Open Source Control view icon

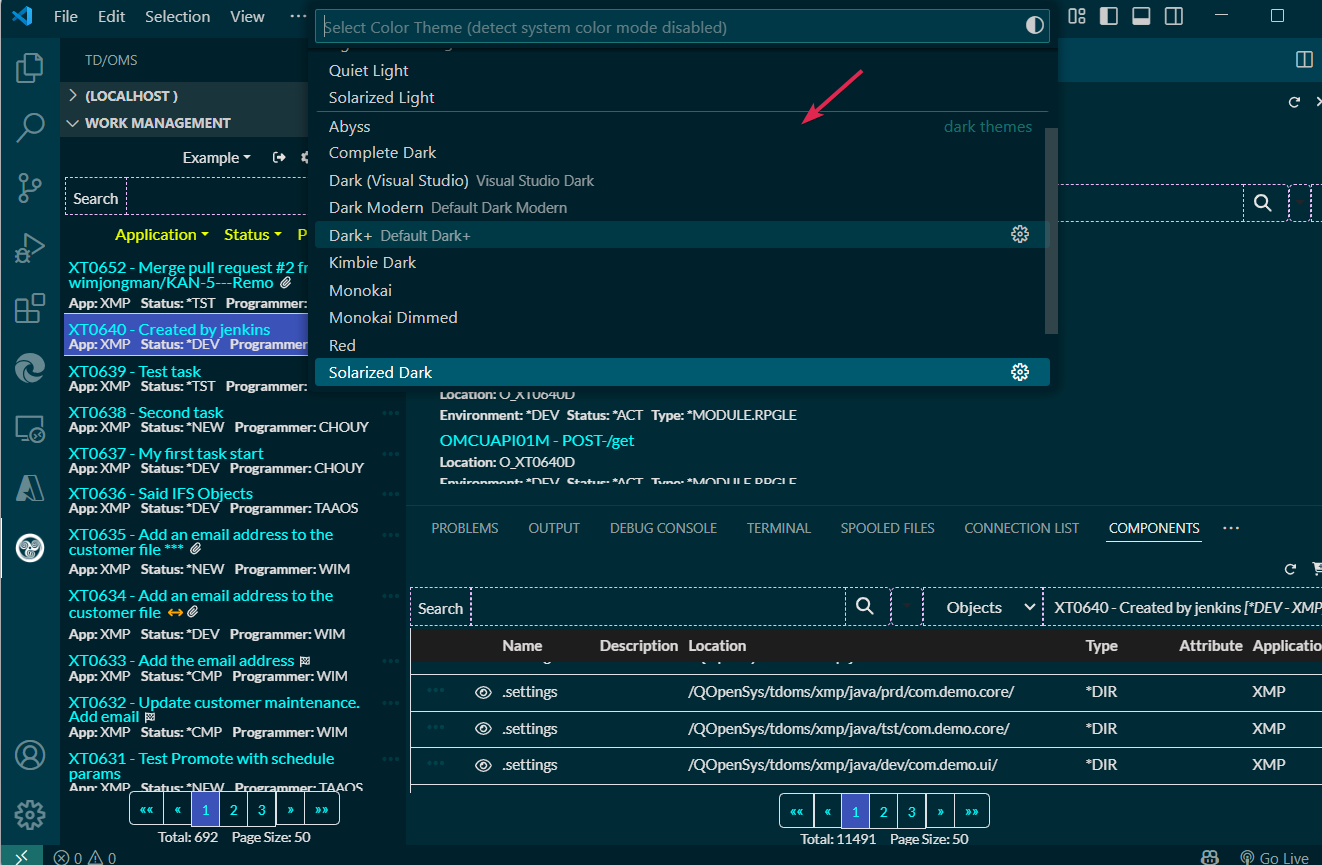(30, 187)
